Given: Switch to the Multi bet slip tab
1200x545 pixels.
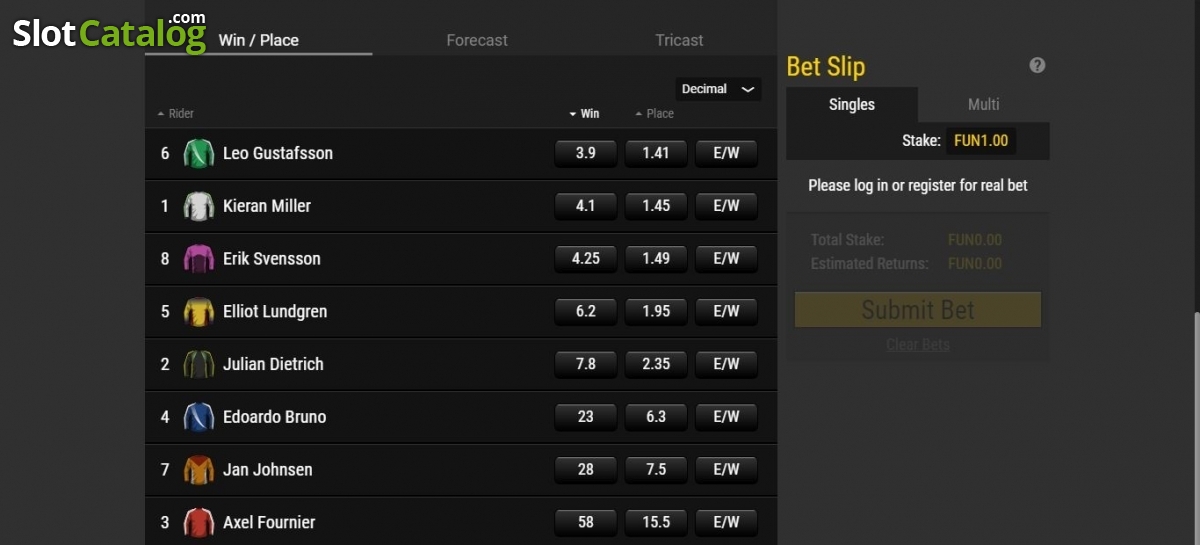Looking at the screenshot, I should coord(984,104).
